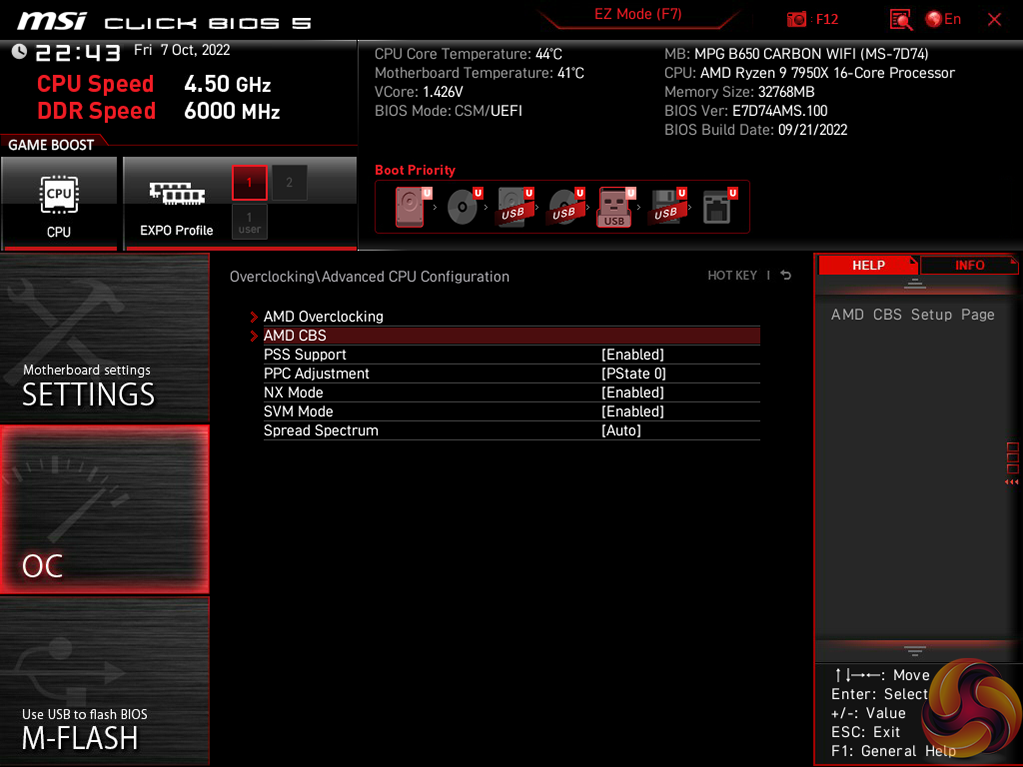Screen dimensions: 1023x767
Task: Click the Overclocking\Advanced CPU Configuration breadcrumb
Action: (369, 277)
